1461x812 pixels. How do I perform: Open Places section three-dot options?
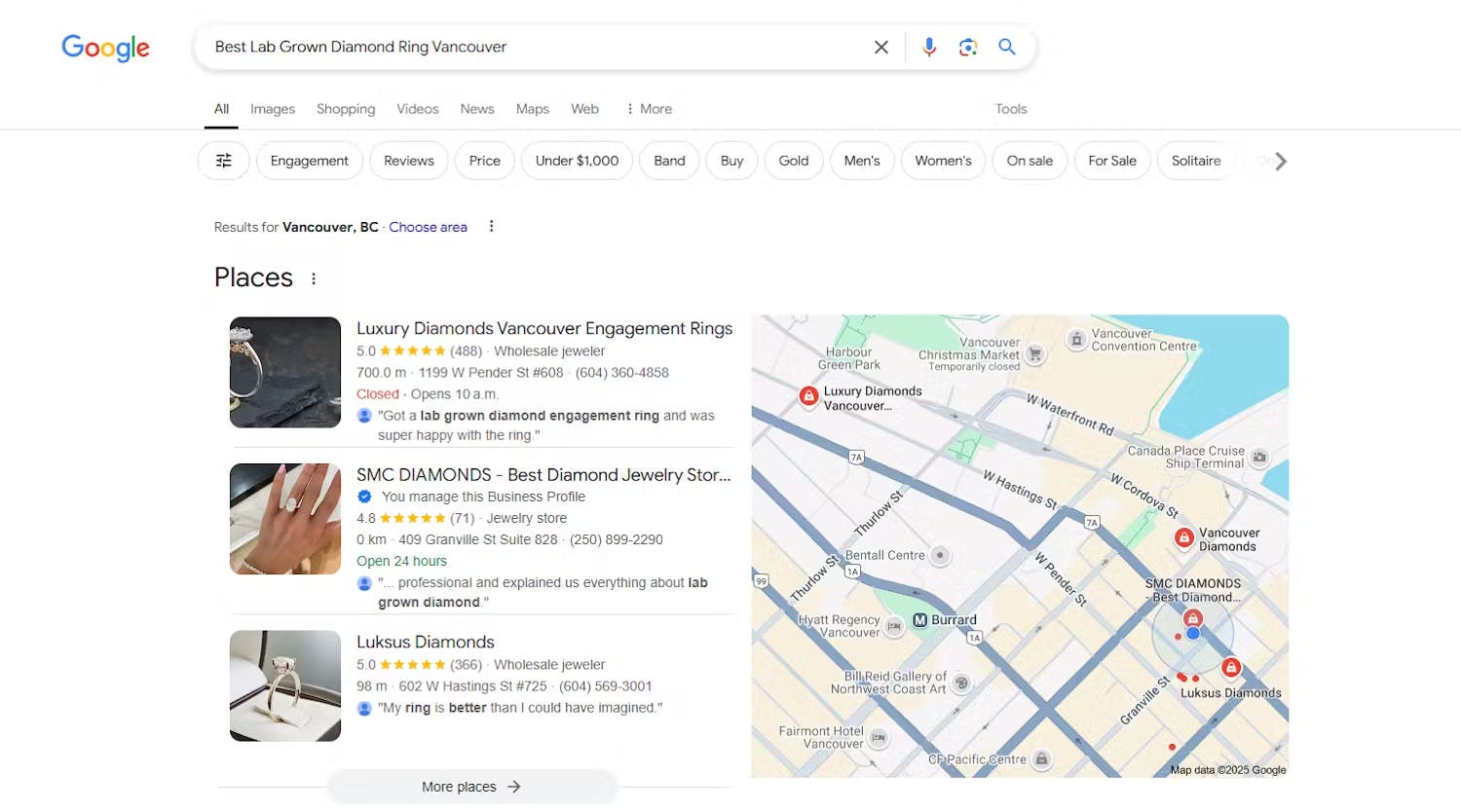pos(314,278)
